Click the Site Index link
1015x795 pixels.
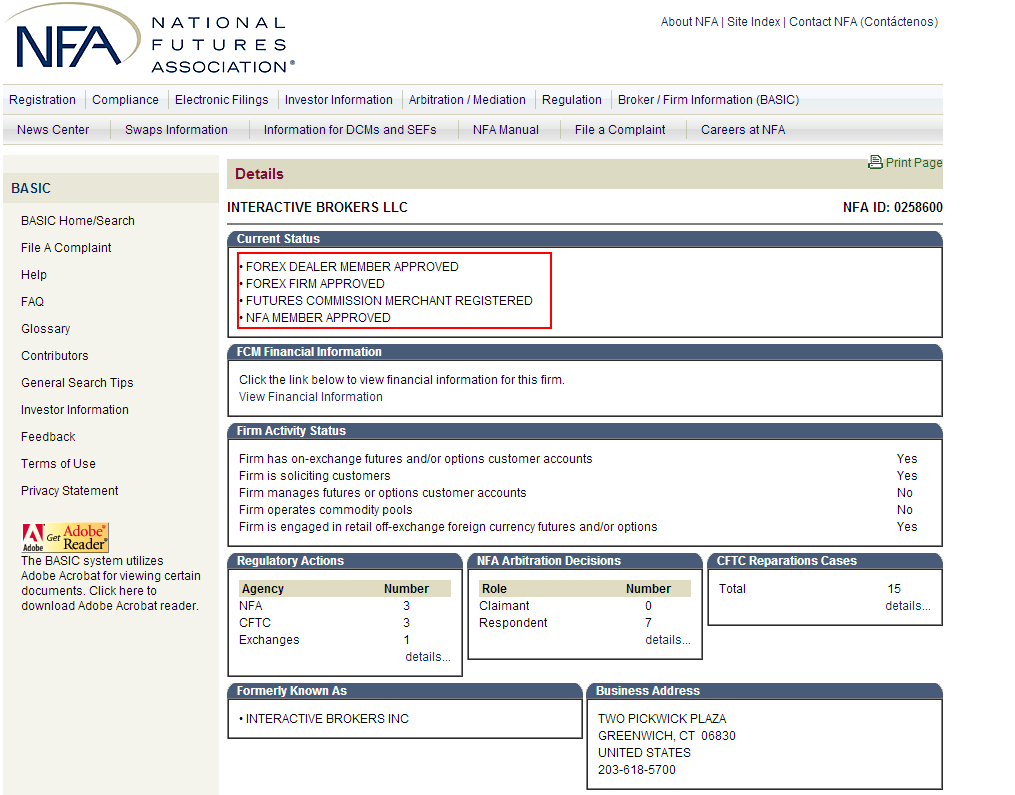point(753,22)
